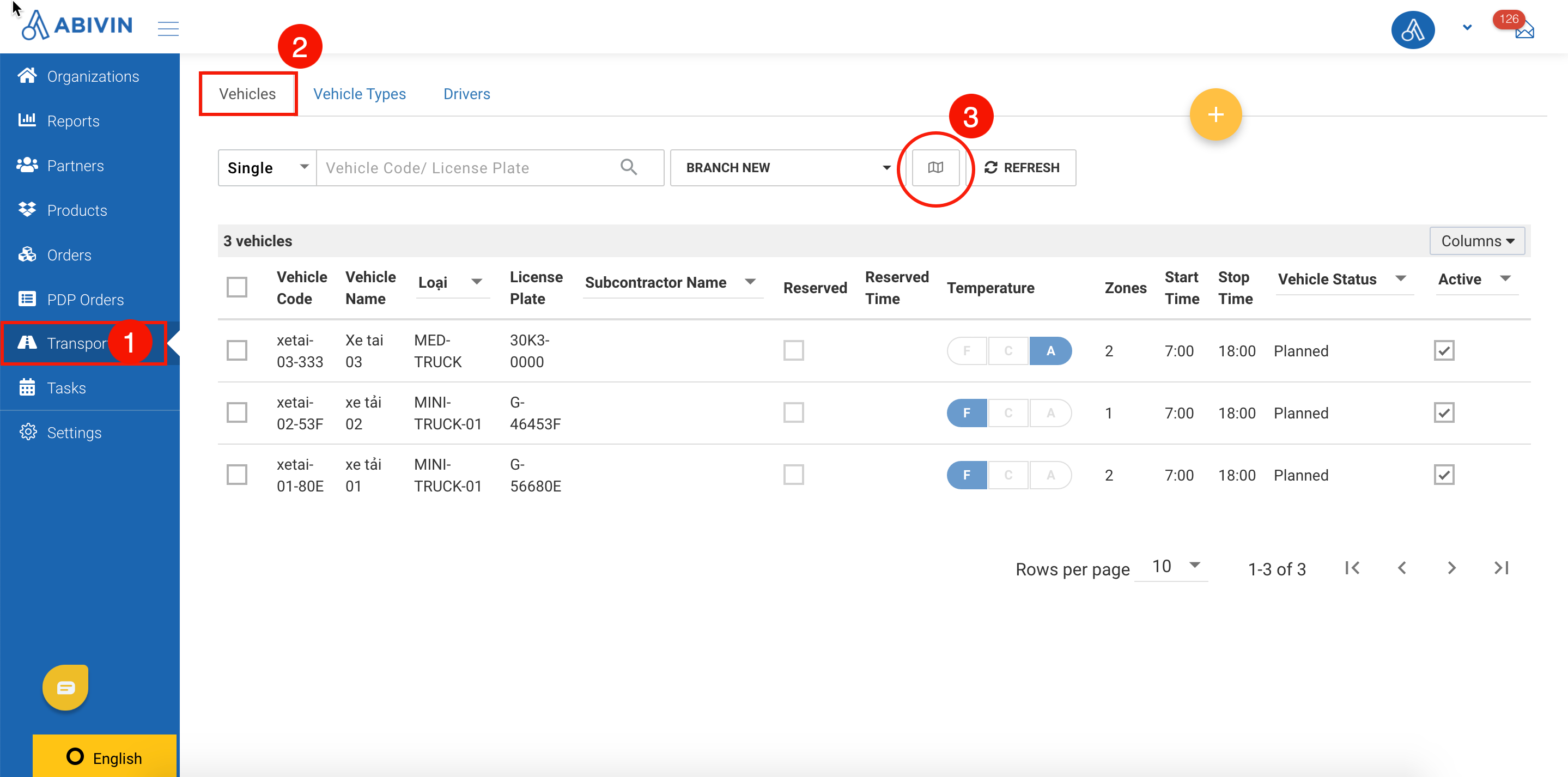The width and height of the screenshot is (1568, 777).
Task: Click the yellow plus add button
Action: click(x=1215, y=114)
